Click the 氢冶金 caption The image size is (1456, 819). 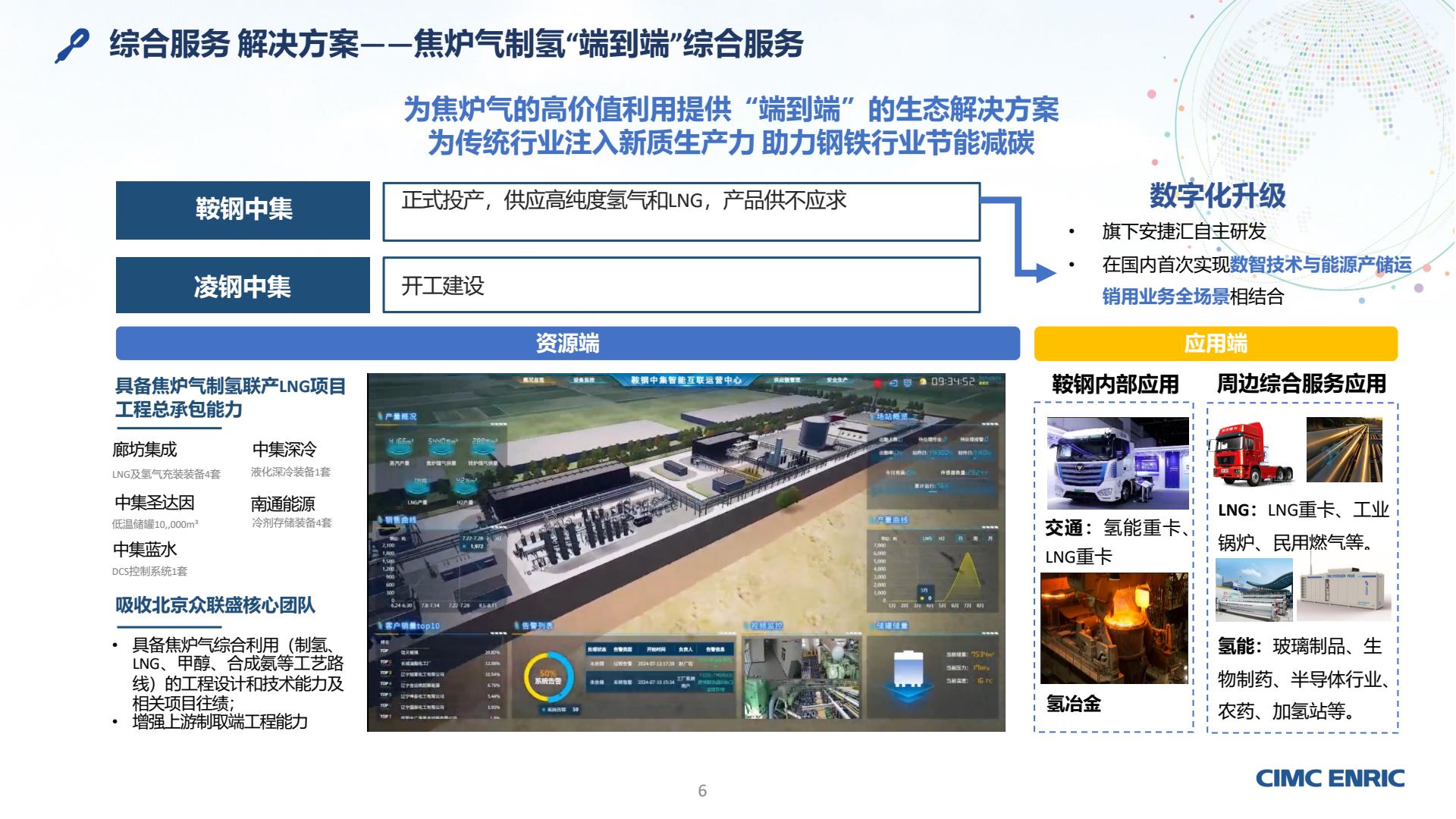point(1074,704)
